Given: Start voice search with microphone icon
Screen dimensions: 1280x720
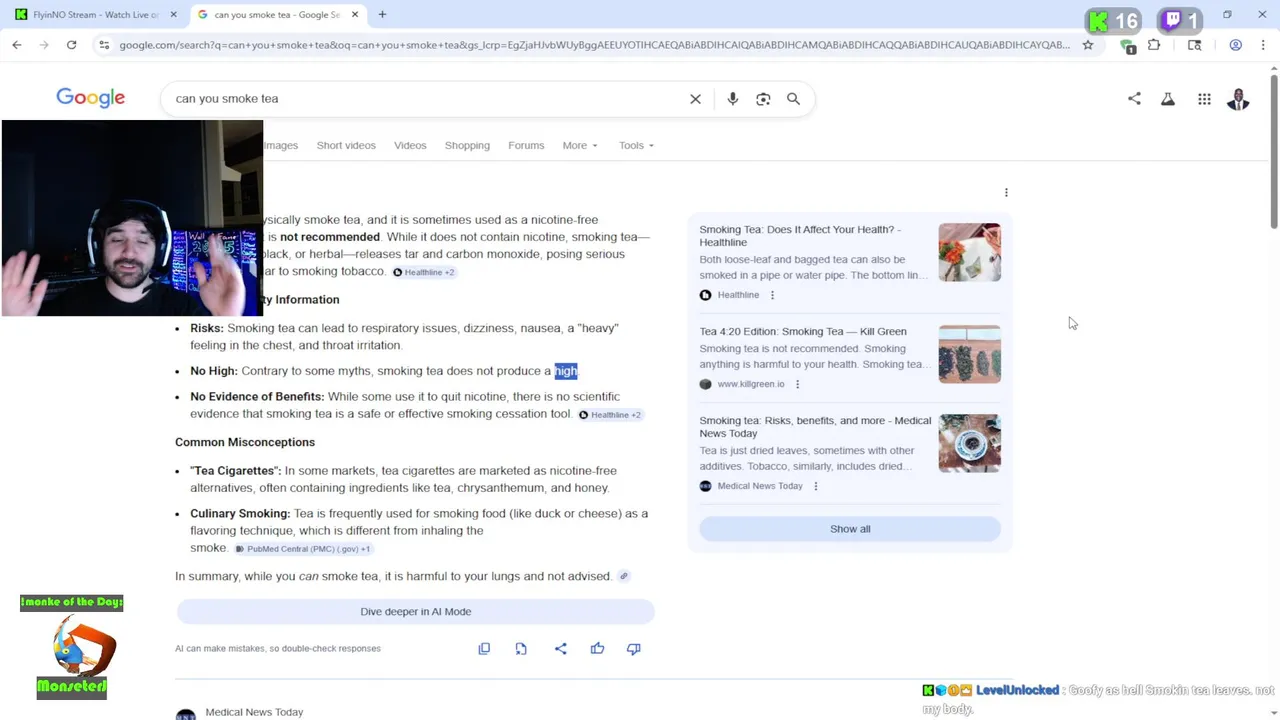Looking at the screenshot, I should tap(733, 99).
